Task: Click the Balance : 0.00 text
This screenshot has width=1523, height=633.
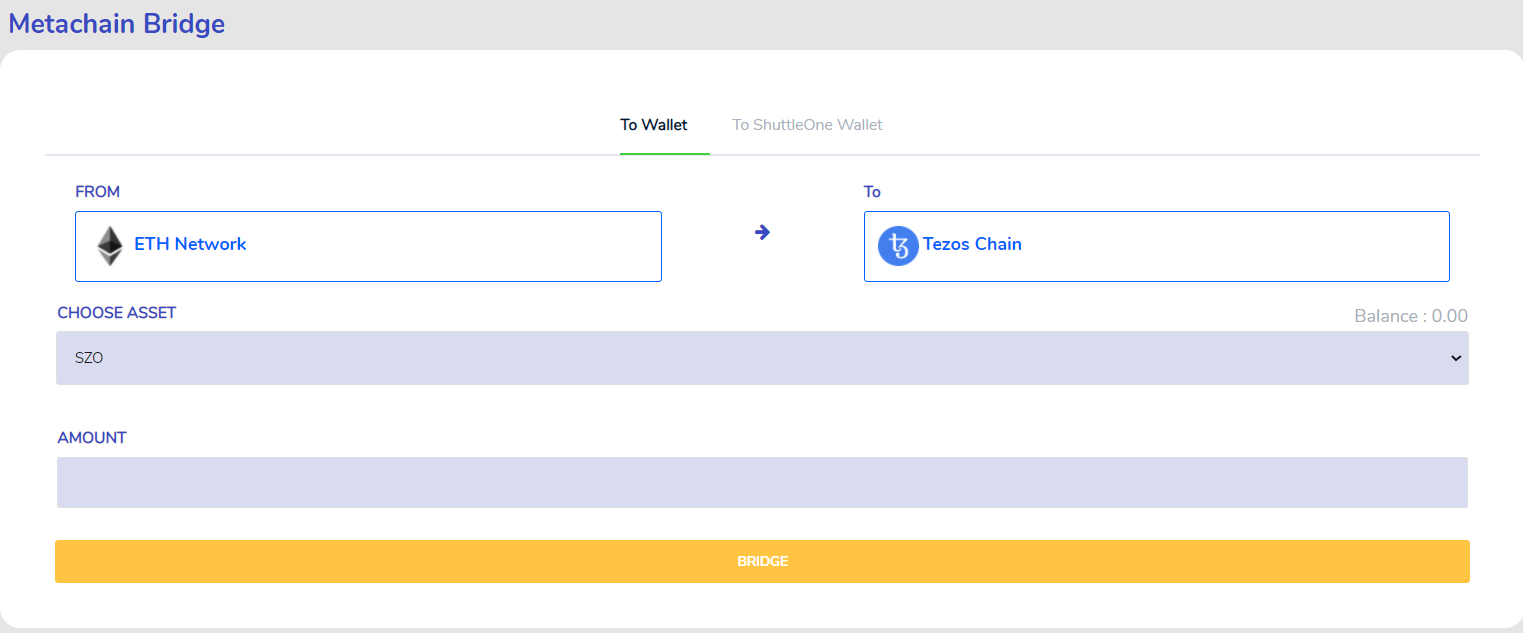Action: tap(1411, 316)
